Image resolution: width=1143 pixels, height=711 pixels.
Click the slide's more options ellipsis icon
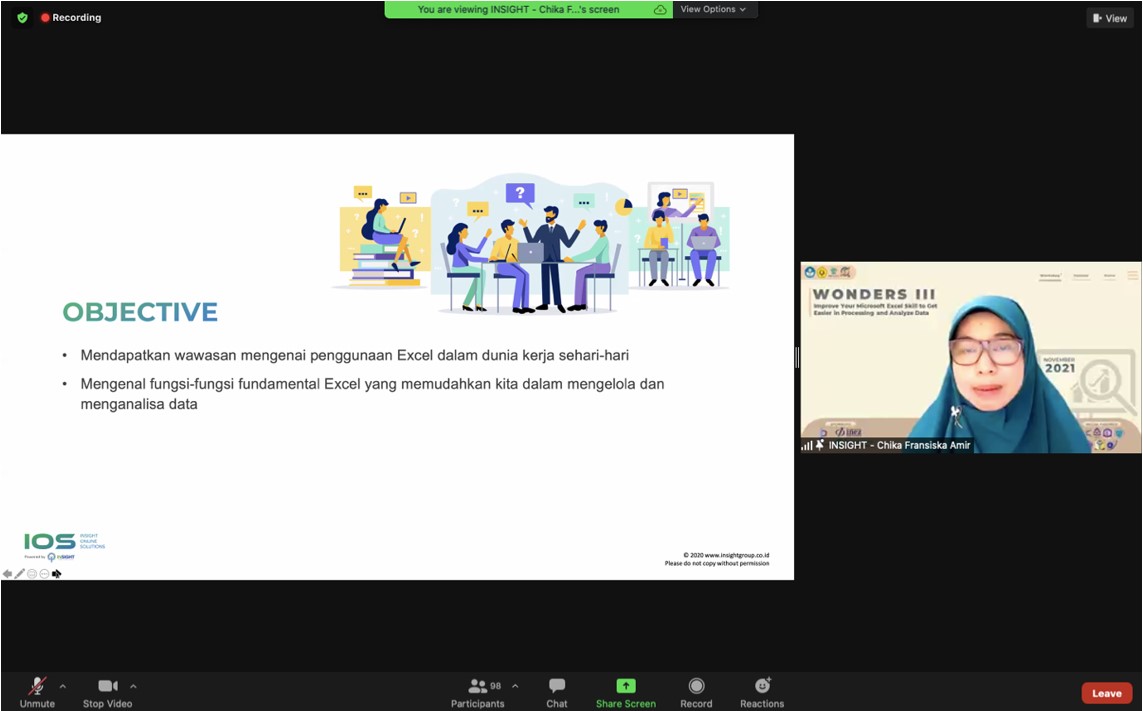pyautogui.click(x=44, y=574)
